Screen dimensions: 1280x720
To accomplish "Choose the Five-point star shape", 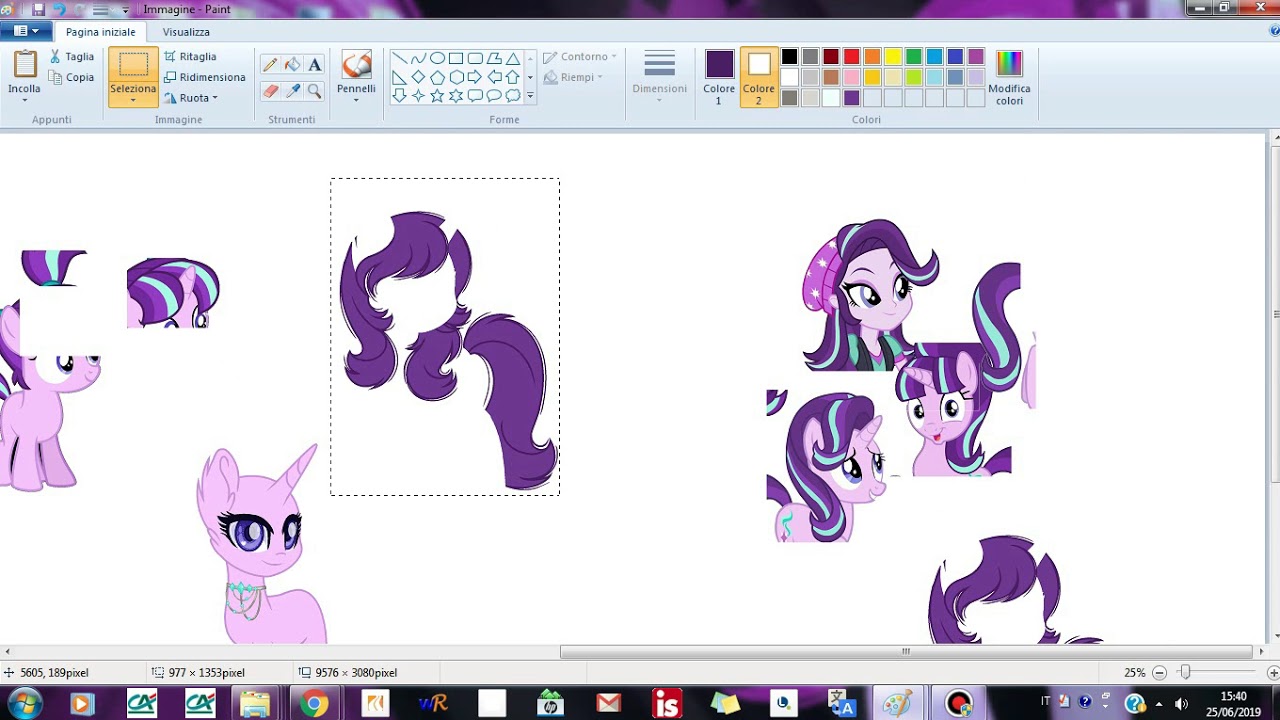I will pyautogui.click(x=437, y=96).
